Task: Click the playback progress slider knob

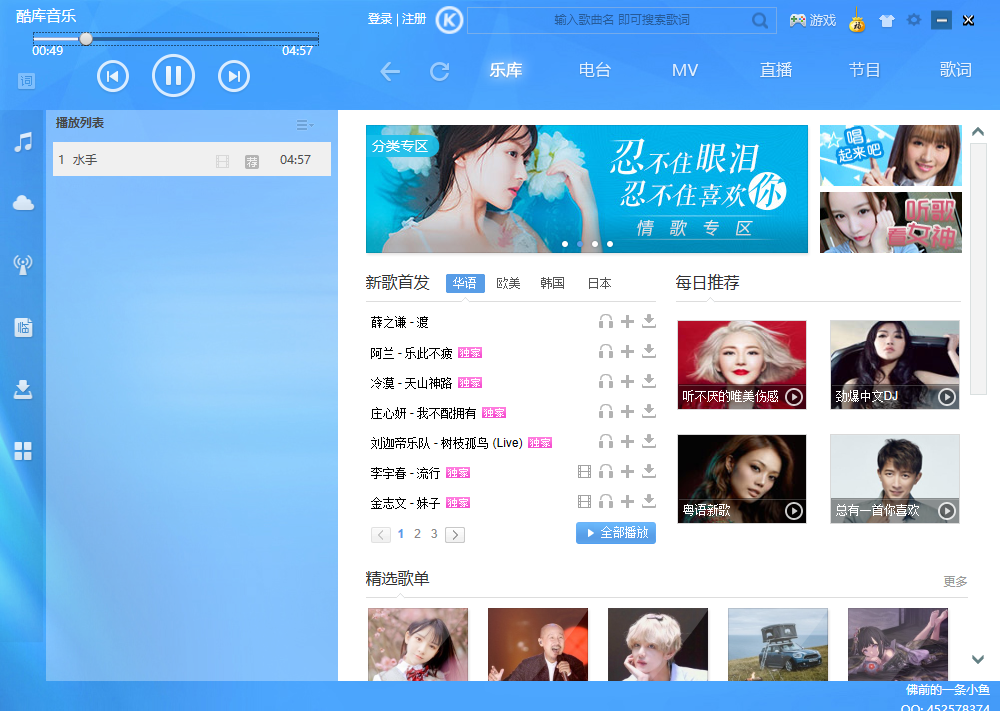Action: pos(86,40)
